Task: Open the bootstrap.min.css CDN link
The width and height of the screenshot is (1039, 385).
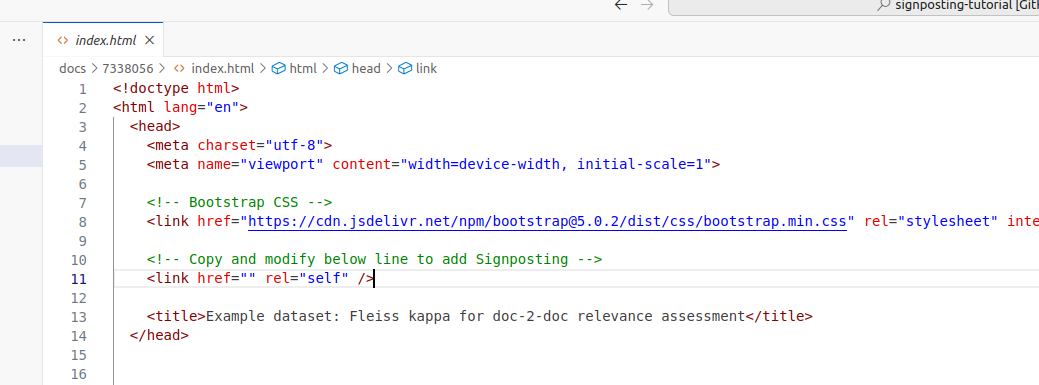Action: pyautogui.click(x=547, y=221)
